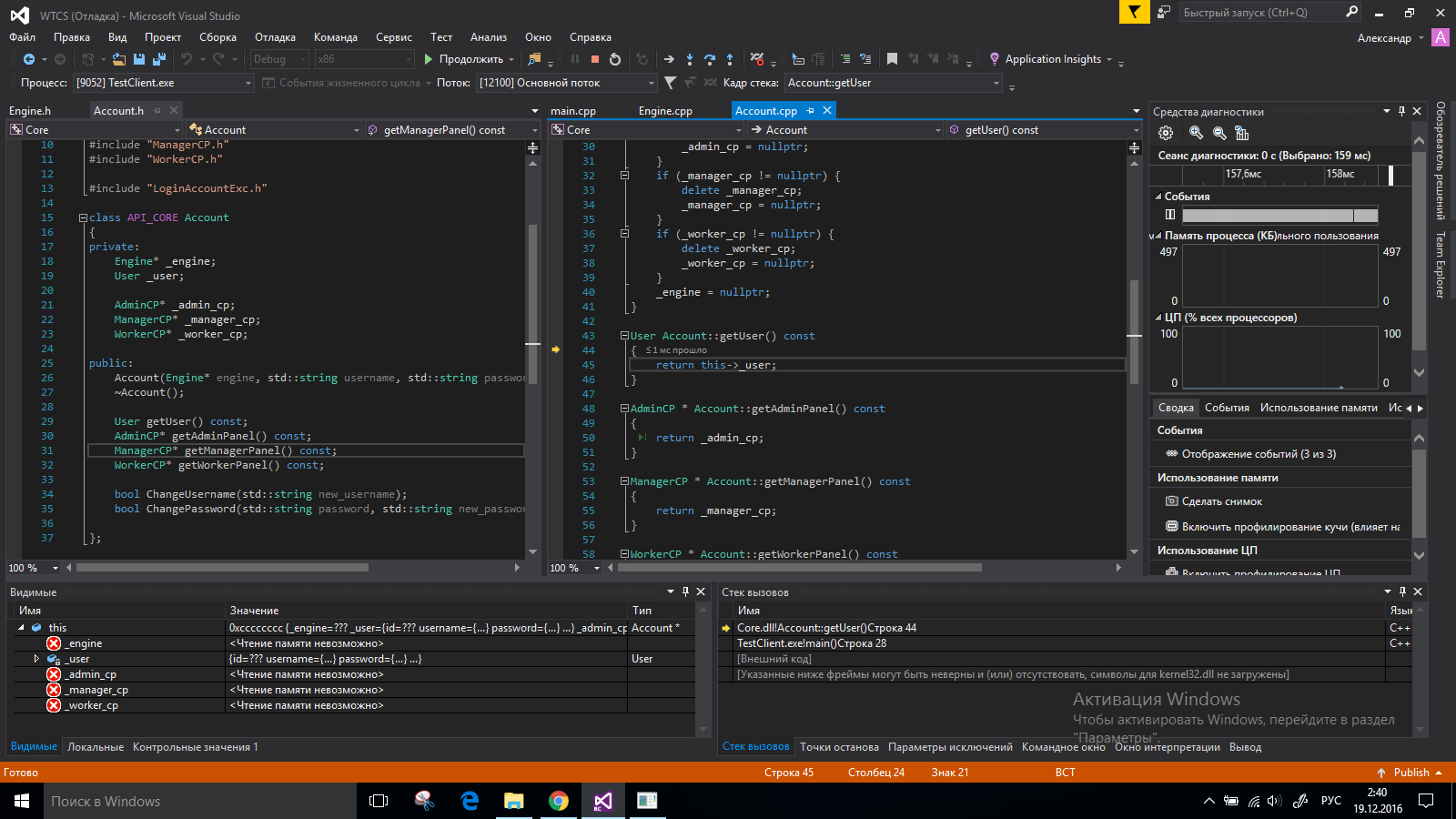Open the Team Explorer side tab

[1441, 265]
